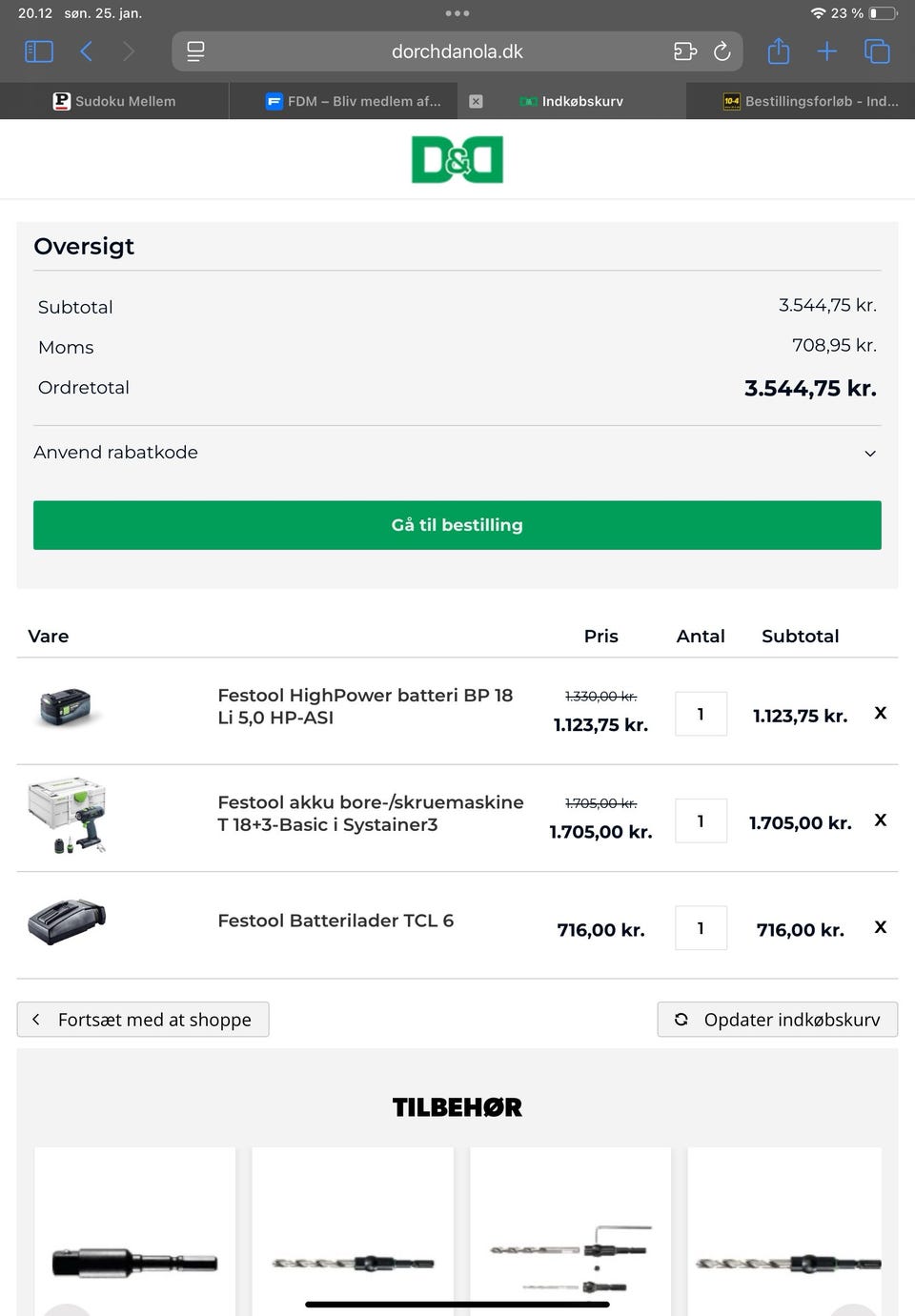This screenshot has width=915, height=1316.
Task: Click Opdater indkøbskurv button
Action: tap(778, 1020)
